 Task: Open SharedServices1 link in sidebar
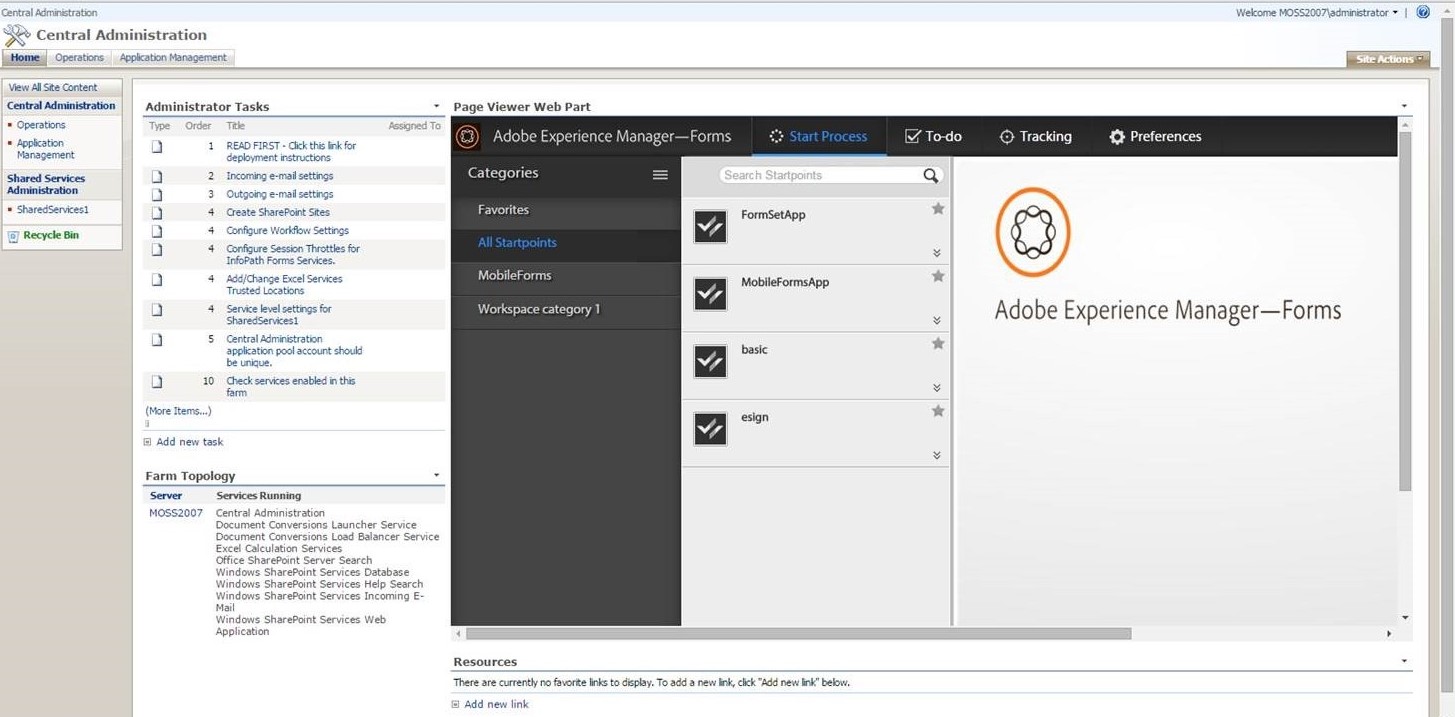[53, 210]
